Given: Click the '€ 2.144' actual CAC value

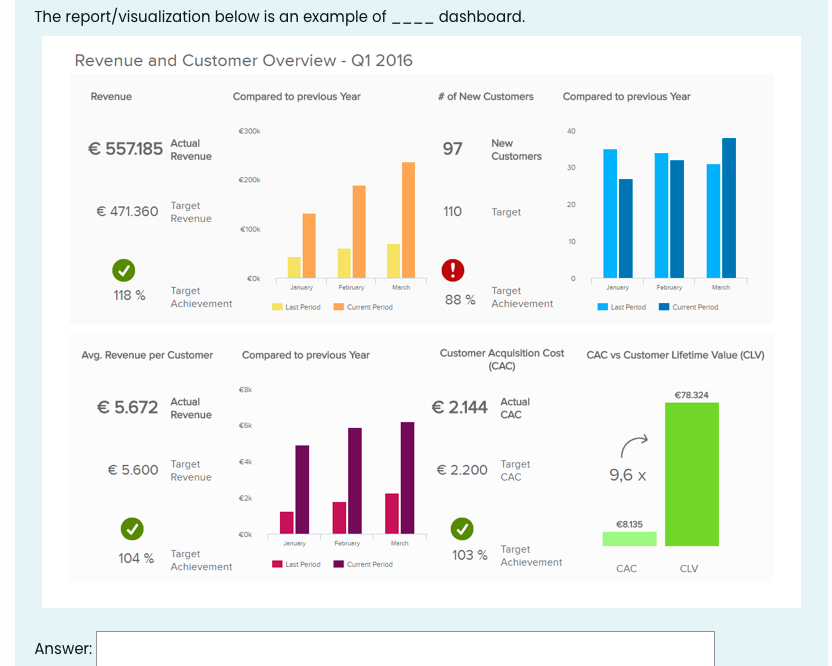Looking at the screenshot, I should (460, 407).
